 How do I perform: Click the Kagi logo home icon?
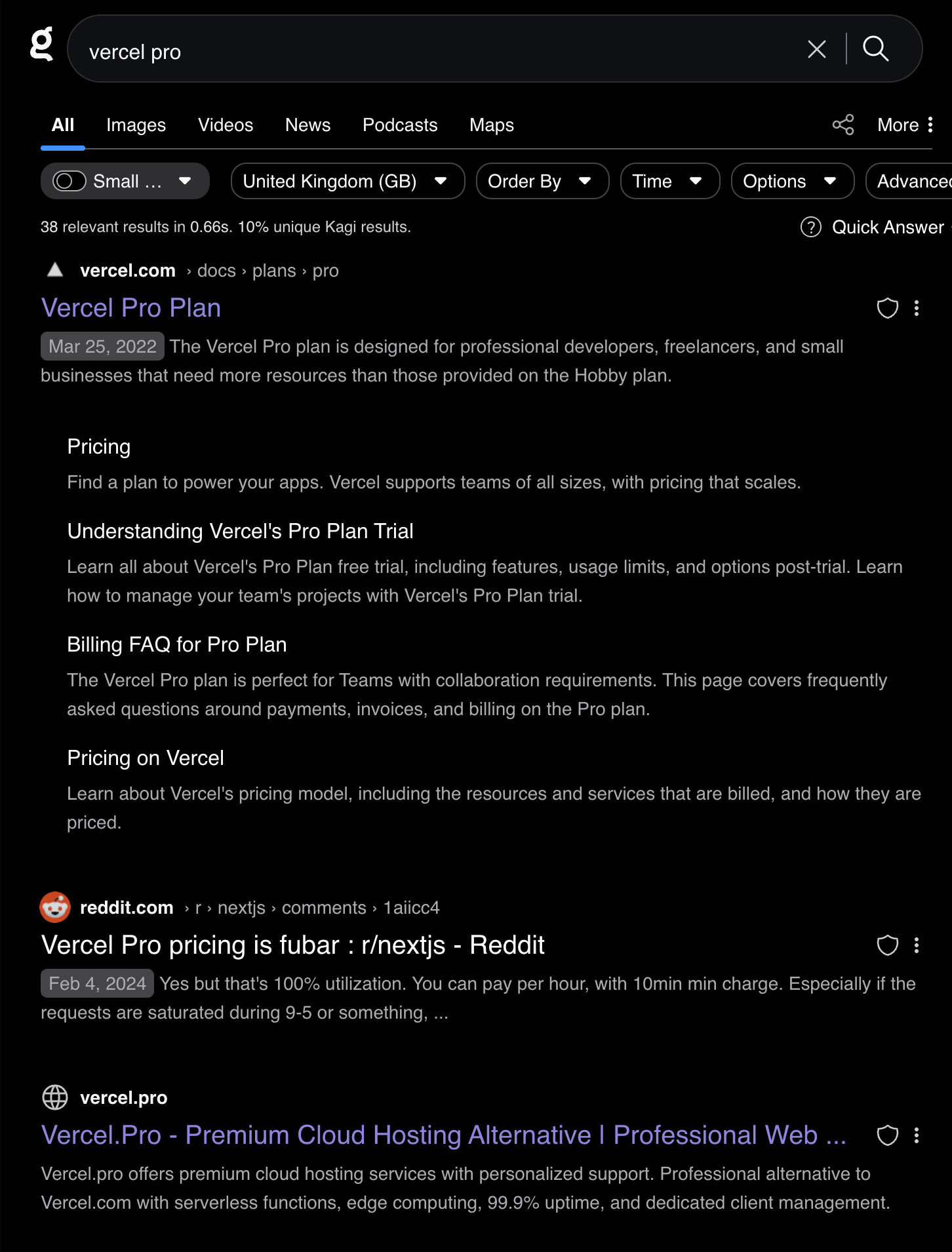42,45
